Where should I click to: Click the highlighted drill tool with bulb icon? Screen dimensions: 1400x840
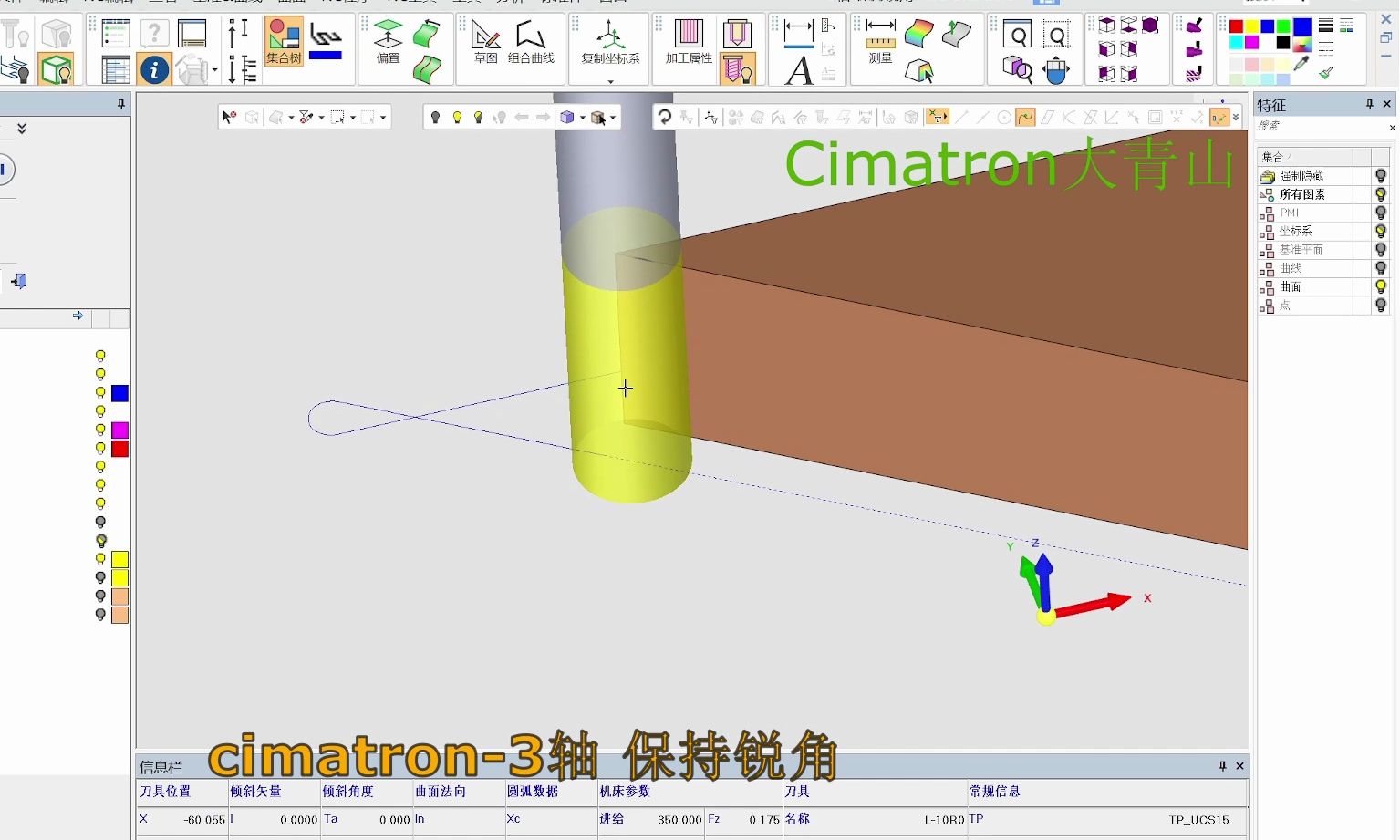pyautogui.click(x=737, y=69)
